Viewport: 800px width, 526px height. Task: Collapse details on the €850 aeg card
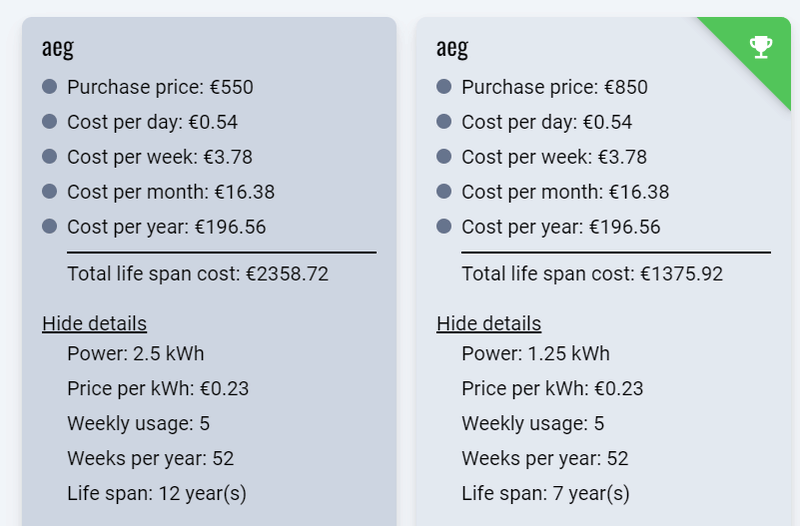[489, 323]
